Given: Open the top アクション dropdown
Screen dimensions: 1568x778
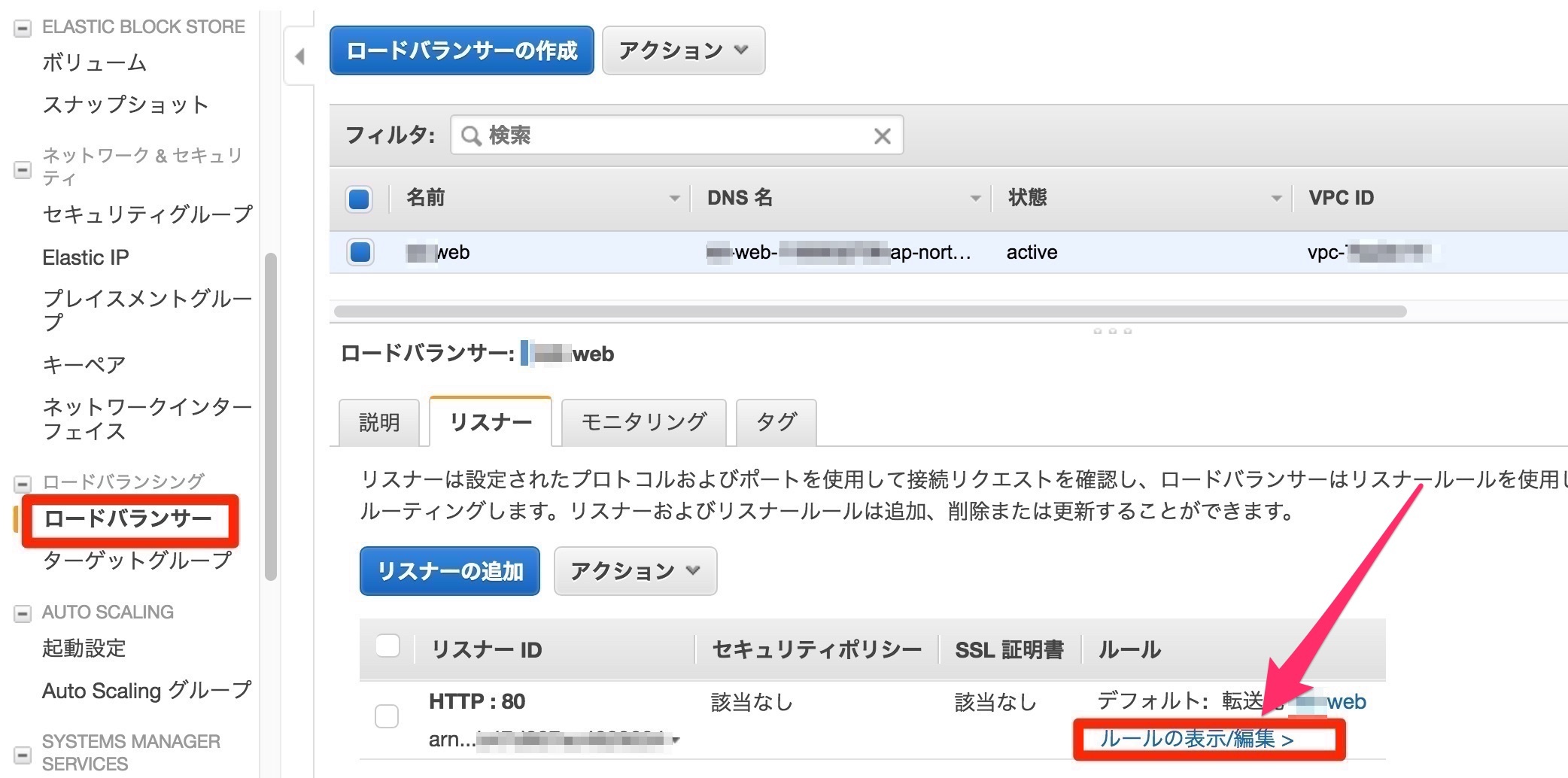Looking at the screenshot, I should pyautogui.click(x=683, y=51).
